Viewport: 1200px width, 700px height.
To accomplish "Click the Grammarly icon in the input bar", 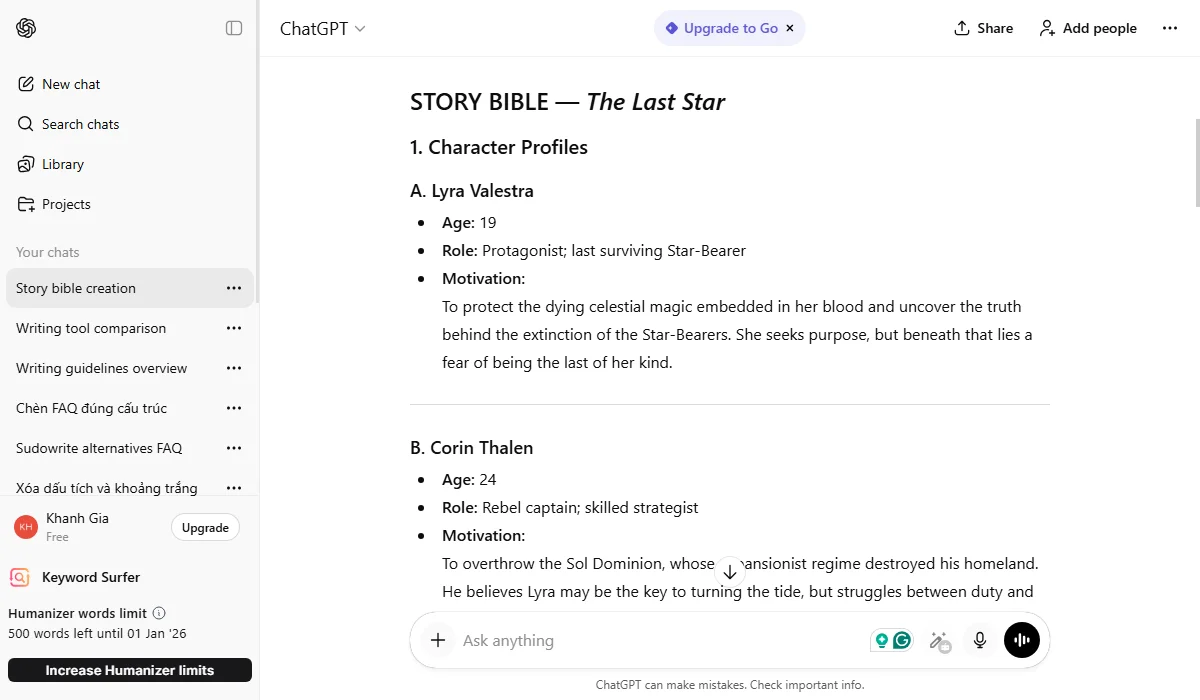I will point(901,639).
